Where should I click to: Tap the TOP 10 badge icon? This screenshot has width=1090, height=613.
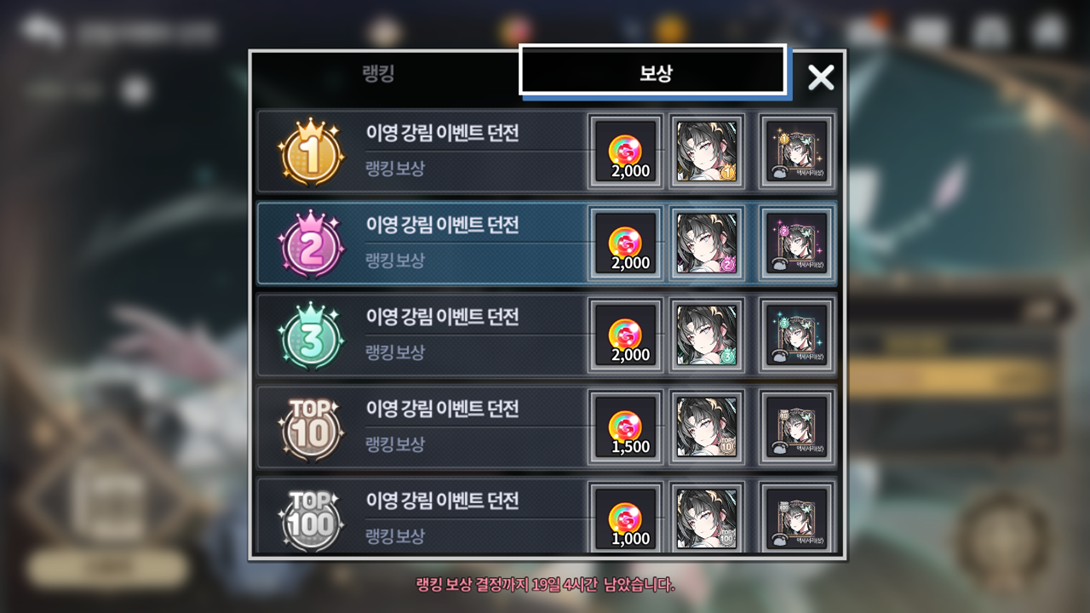311,427
